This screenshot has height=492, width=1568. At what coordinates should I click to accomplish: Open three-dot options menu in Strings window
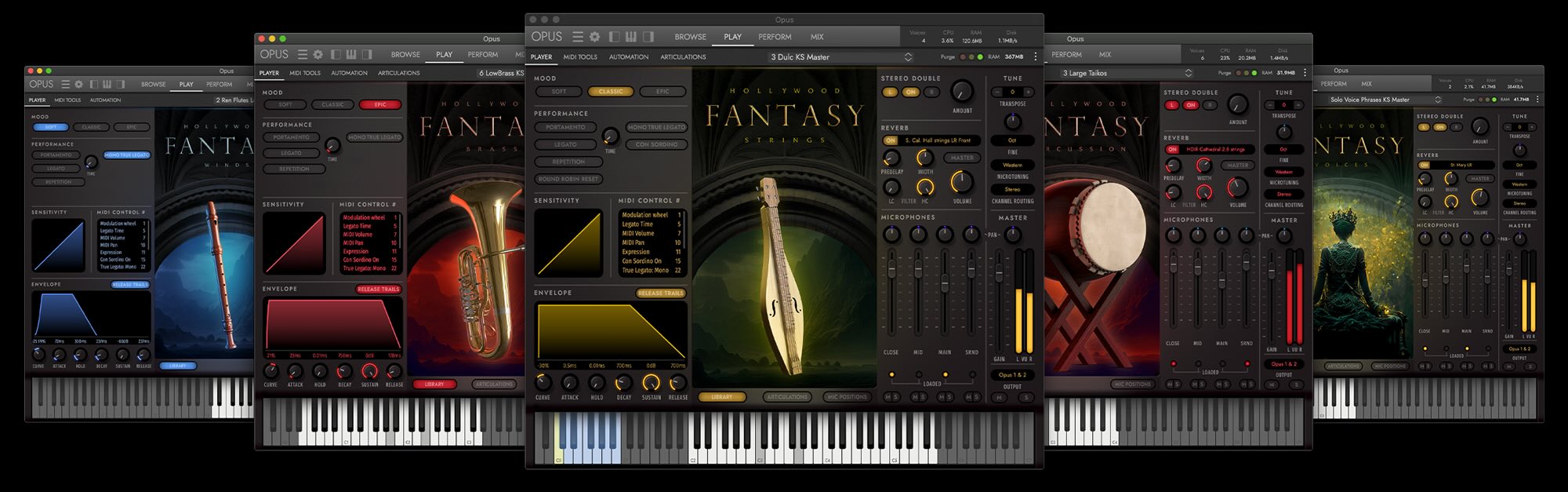coord(1036,56)
